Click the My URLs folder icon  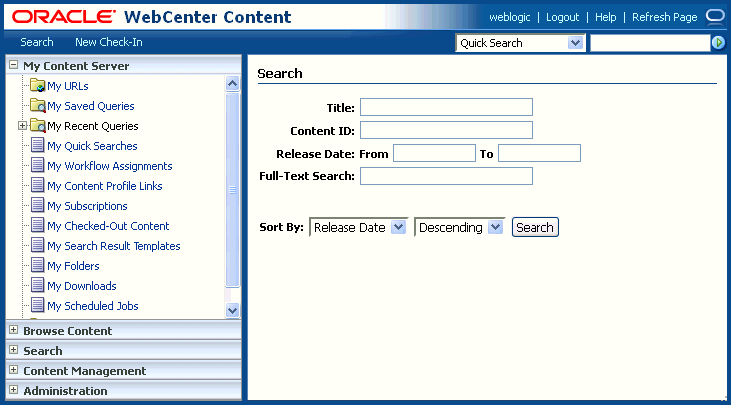point(37,86)
